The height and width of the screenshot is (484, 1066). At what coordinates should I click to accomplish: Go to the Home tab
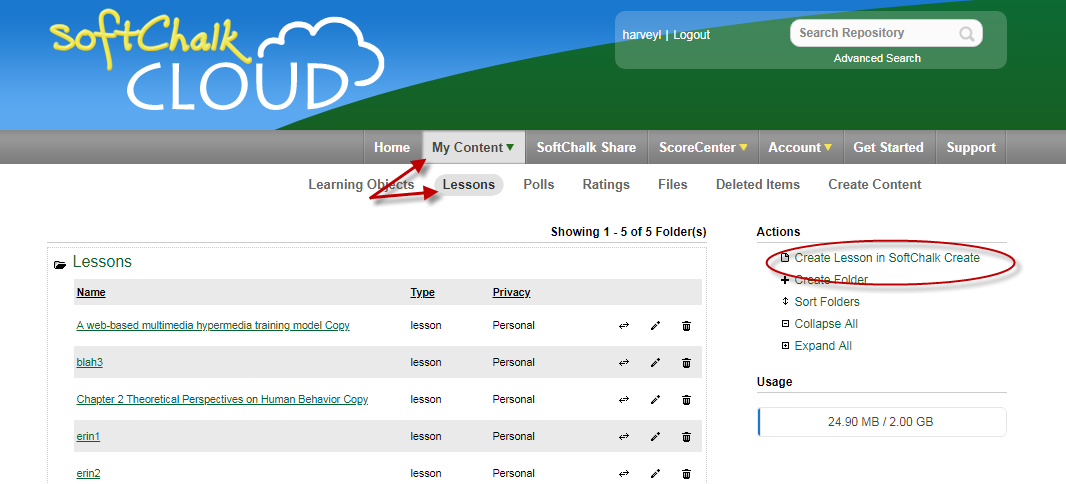tap(392, 148)
